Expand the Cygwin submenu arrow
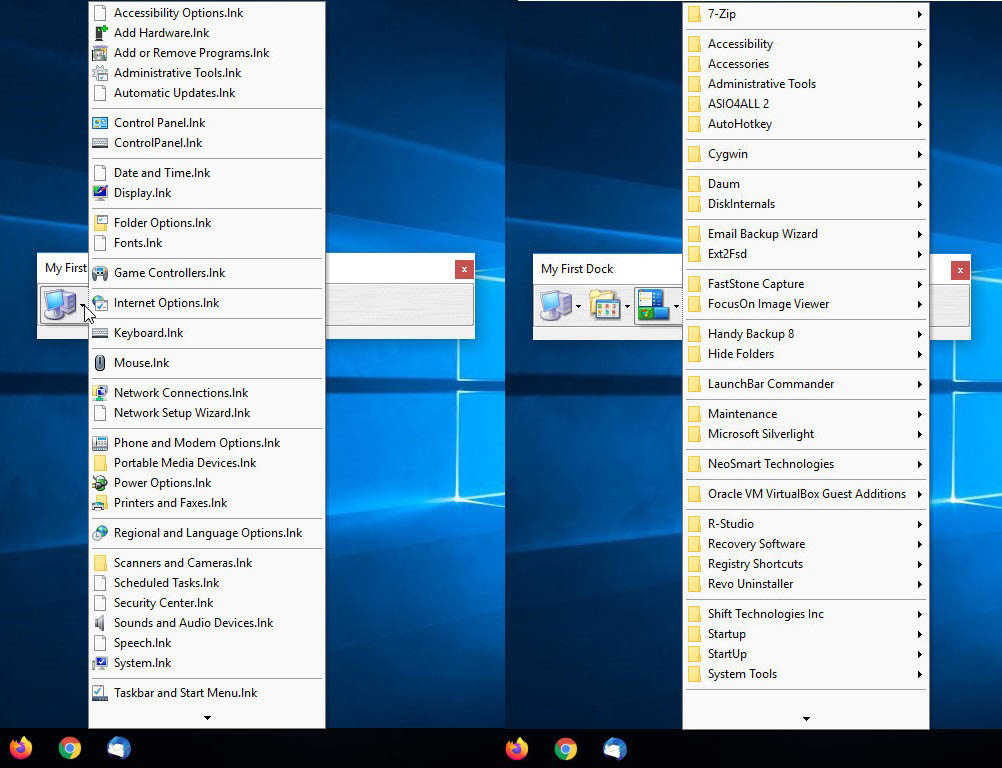The image size is (1002, 768). tap(920, 154)
